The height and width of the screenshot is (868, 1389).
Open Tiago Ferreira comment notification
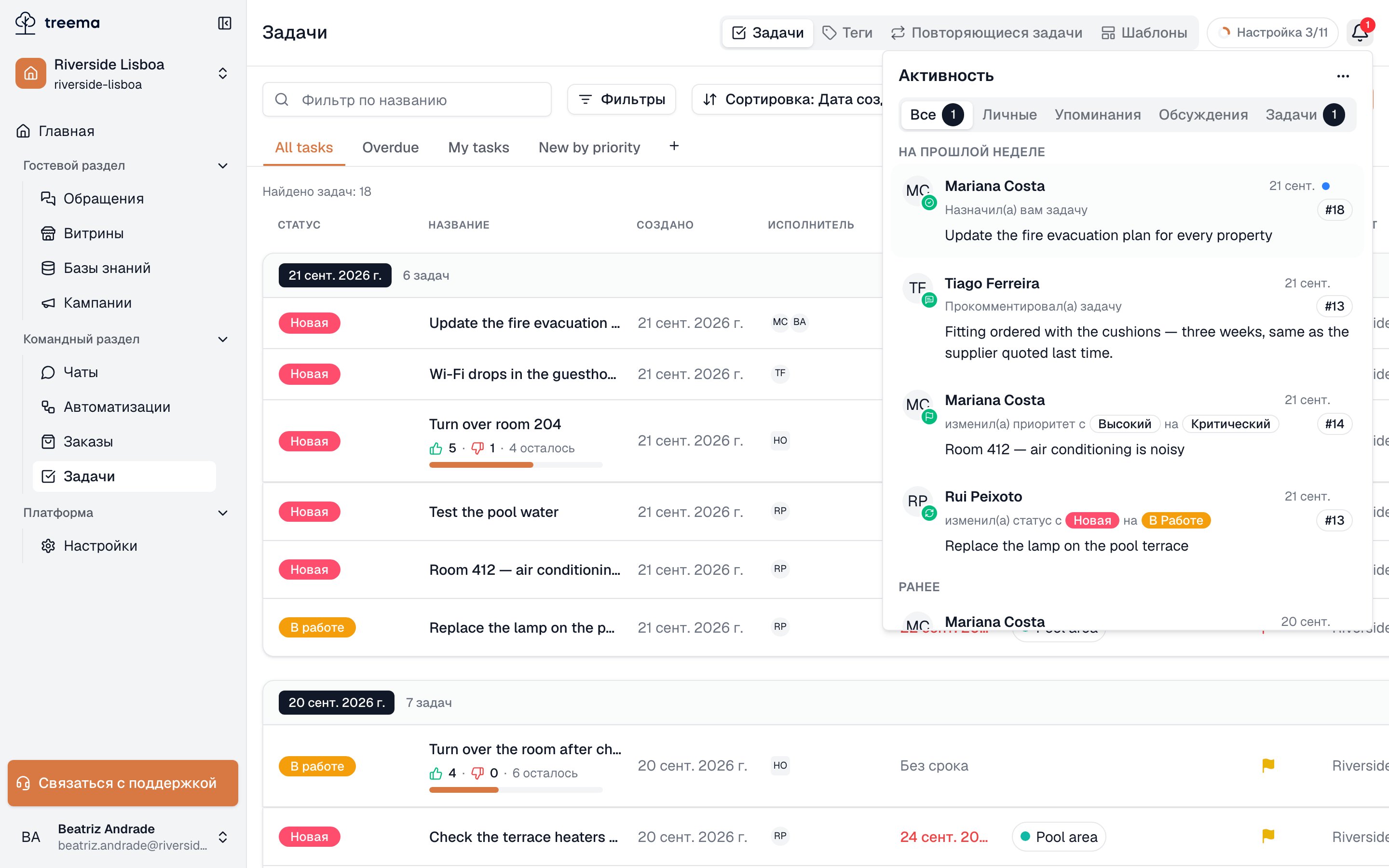coord(1127,317)
